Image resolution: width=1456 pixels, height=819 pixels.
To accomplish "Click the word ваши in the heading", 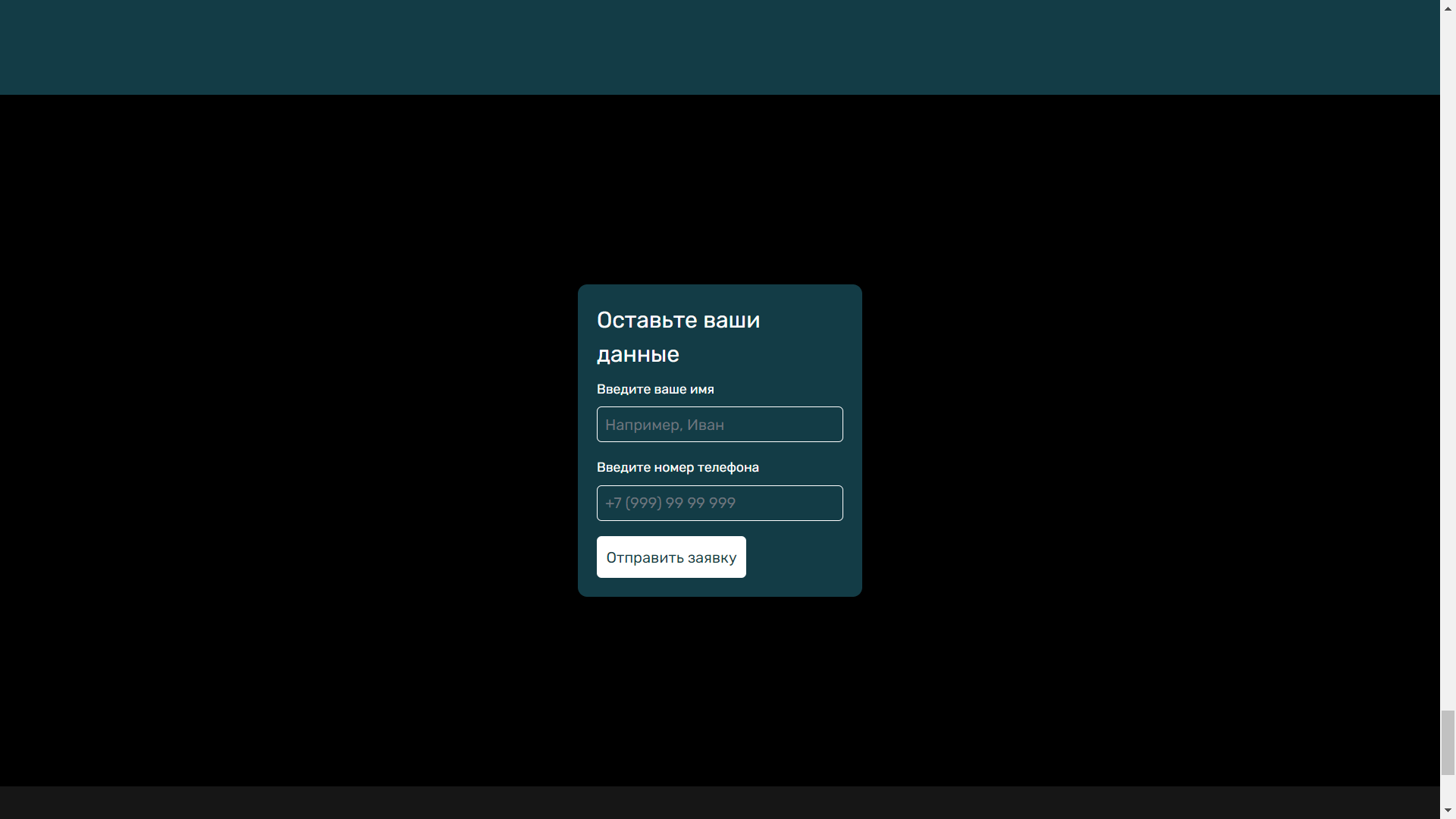I will coord(732,321).
